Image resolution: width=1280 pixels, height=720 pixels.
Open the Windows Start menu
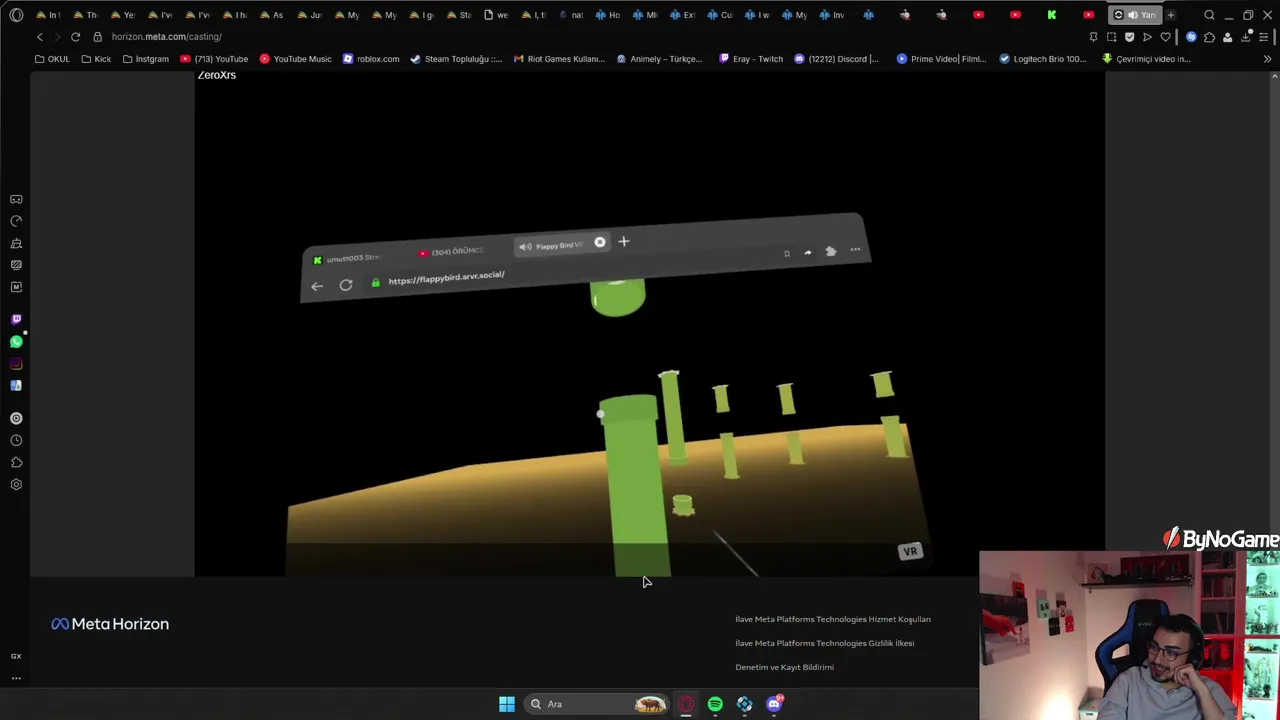pyautogui.click(x=507, y=704)
